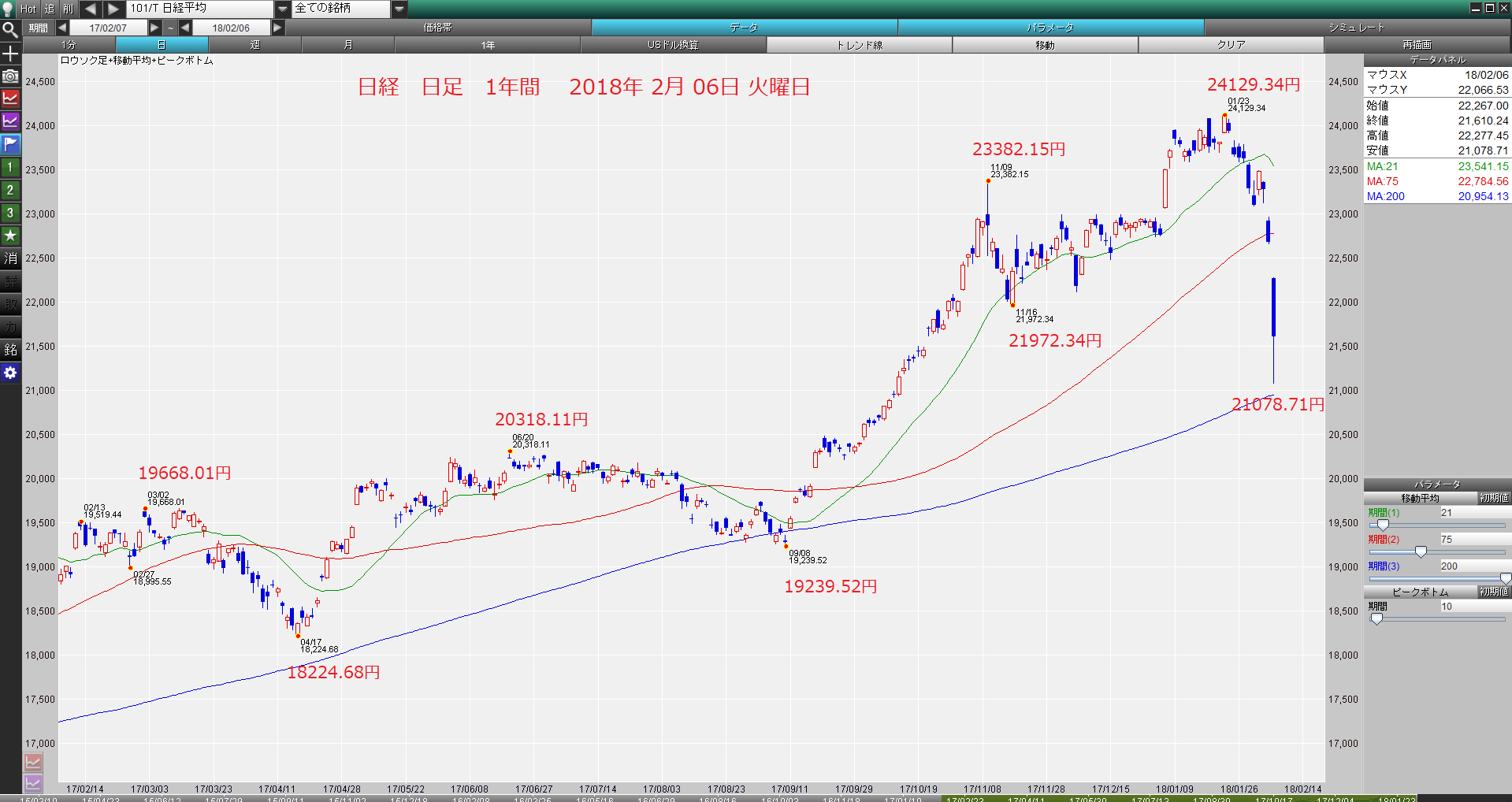Screen dimensions: 1512x802
Task: Open the 価格帯 tab
Action: [x=438, y=28]
